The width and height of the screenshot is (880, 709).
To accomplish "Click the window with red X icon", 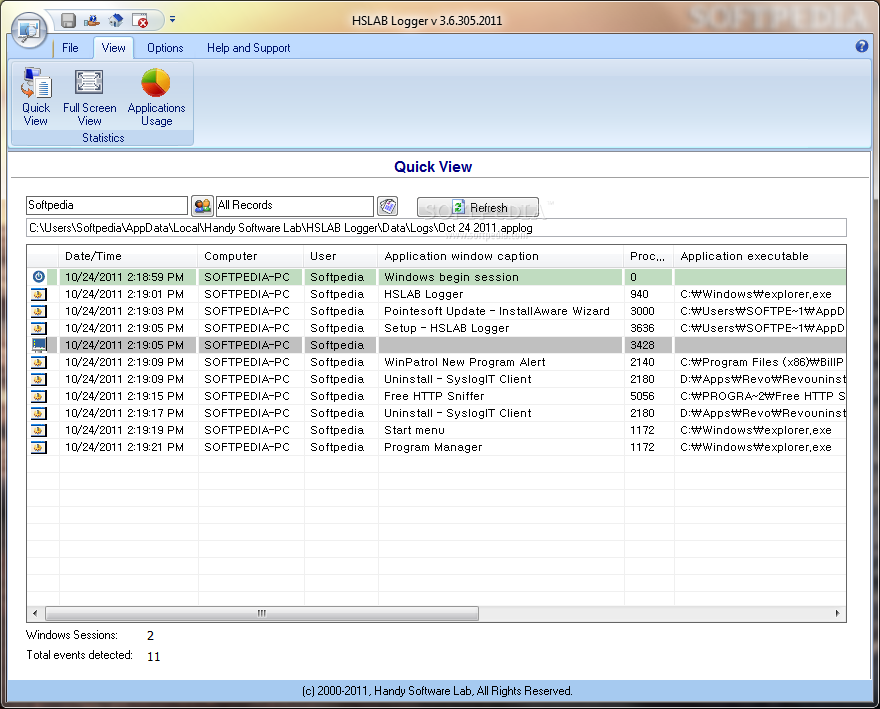I will pyautogui.click(x=140, y=21).
